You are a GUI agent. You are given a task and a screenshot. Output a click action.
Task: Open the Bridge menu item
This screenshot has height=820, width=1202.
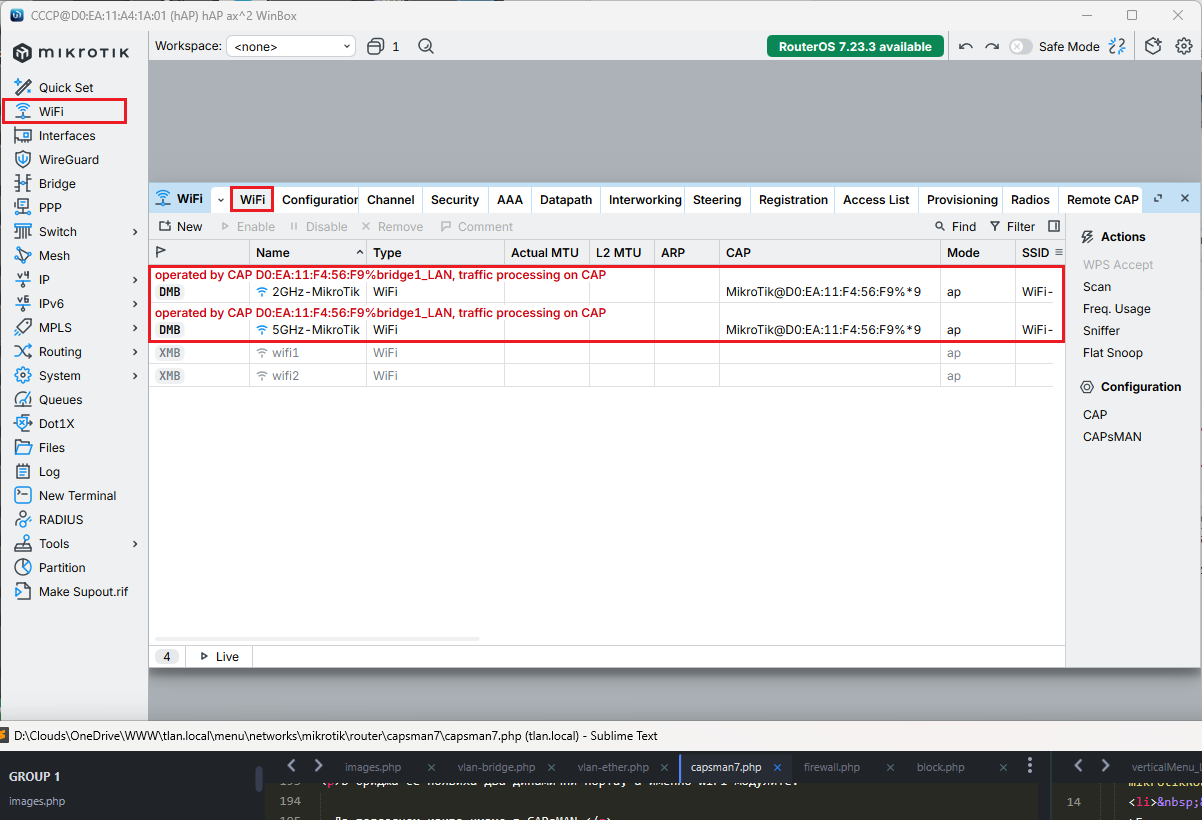coord(57,183)
